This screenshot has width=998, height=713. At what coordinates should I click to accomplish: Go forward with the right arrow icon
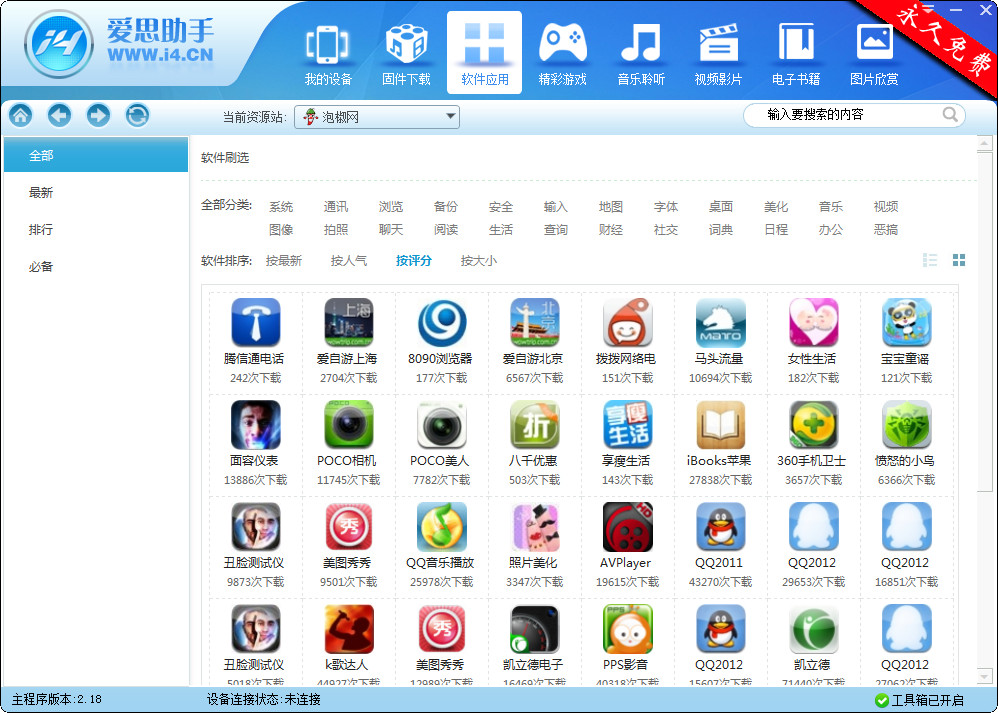pyautogui.click(x=99, y=115)
